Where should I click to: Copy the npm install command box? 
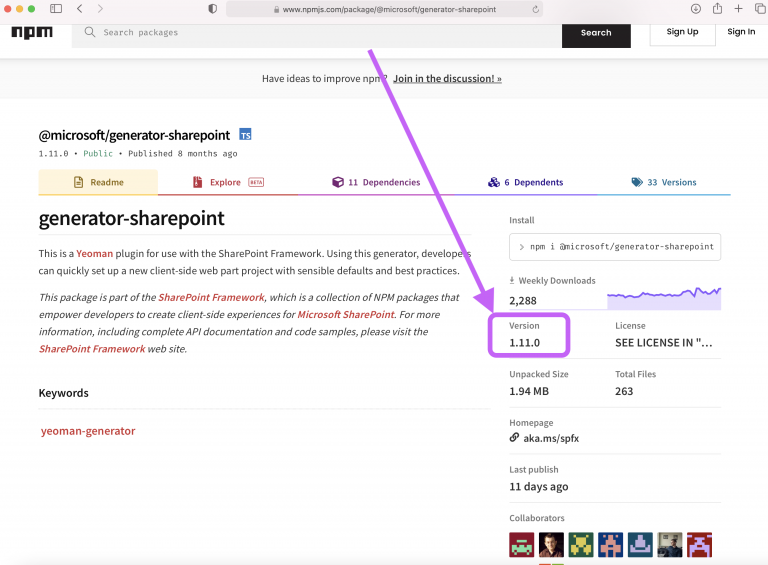[x=615, y=247]
